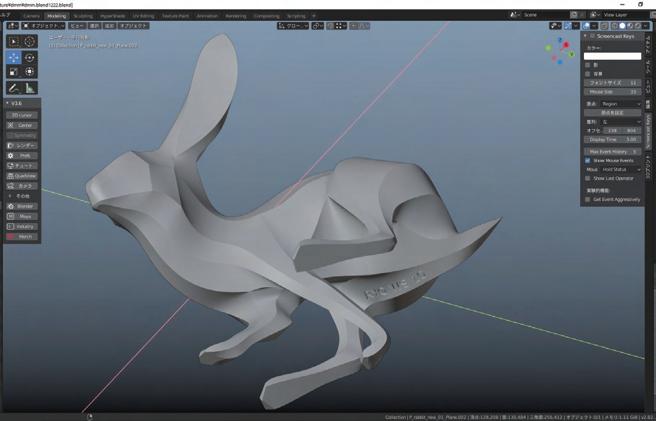Click the blue Z axis on gizmo
This screenshot has width=656, height=421.
click(560, 40)
